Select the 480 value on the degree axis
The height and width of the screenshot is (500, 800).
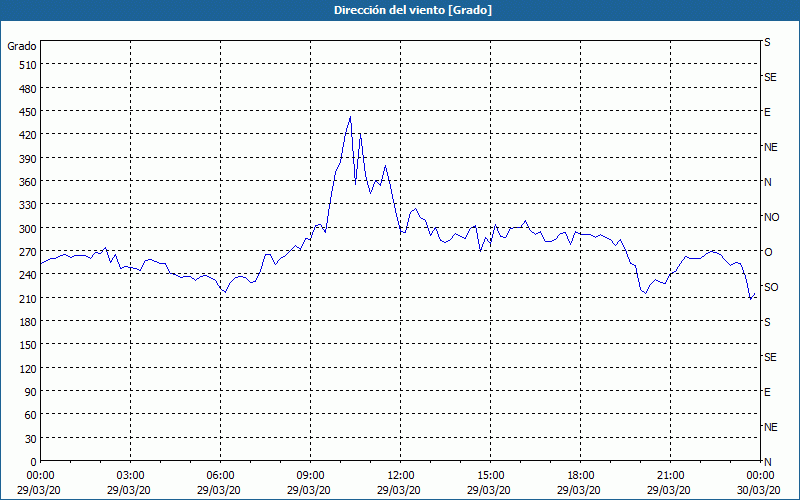click(29, 89)
